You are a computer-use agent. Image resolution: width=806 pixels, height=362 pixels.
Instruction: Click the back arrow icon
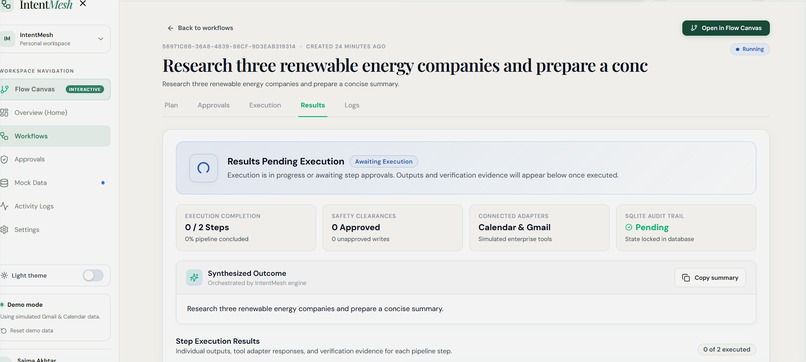(x=171, y=28)
